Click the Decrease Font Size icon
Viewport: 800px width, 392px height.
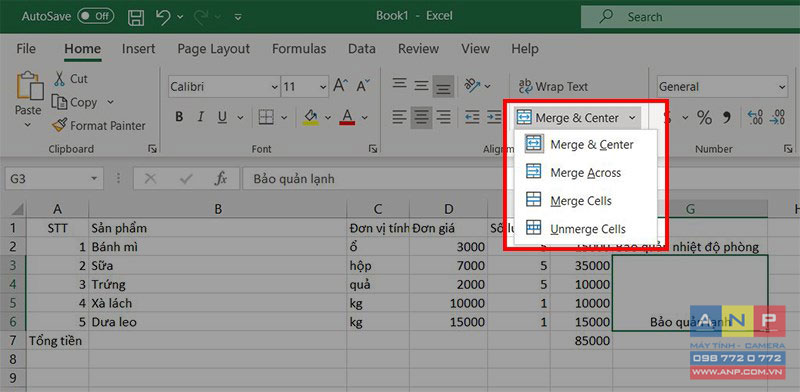364,86
